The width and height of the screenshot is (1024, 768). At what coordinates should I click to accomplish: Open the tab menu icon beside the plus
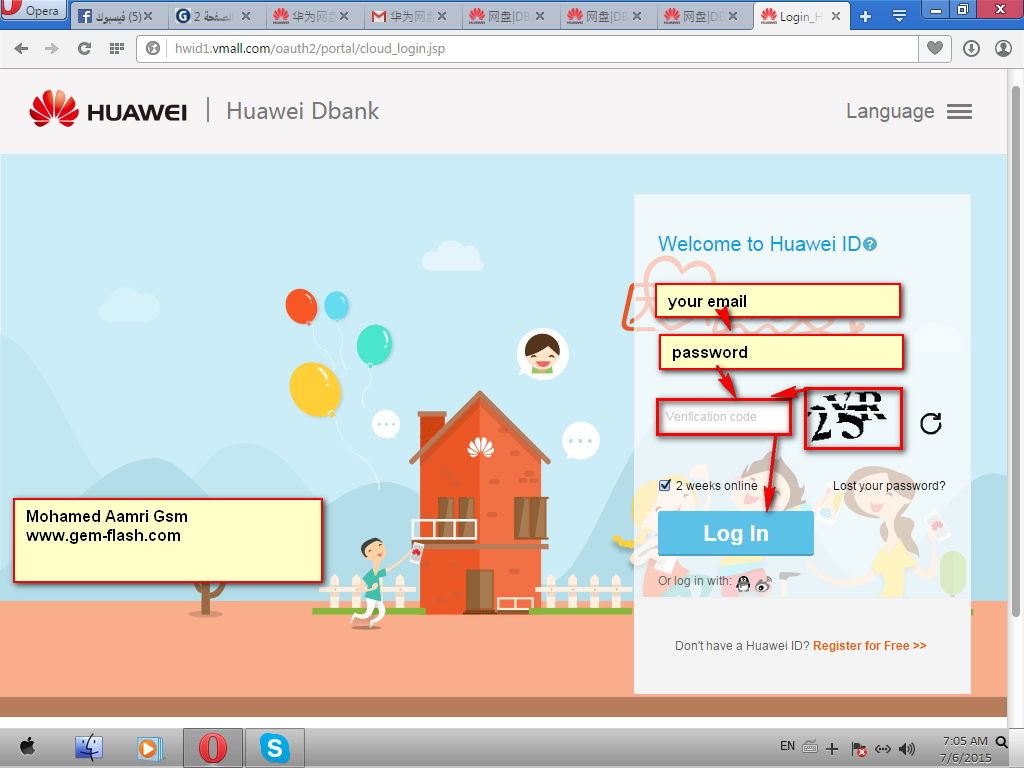(x=899, y=16)
